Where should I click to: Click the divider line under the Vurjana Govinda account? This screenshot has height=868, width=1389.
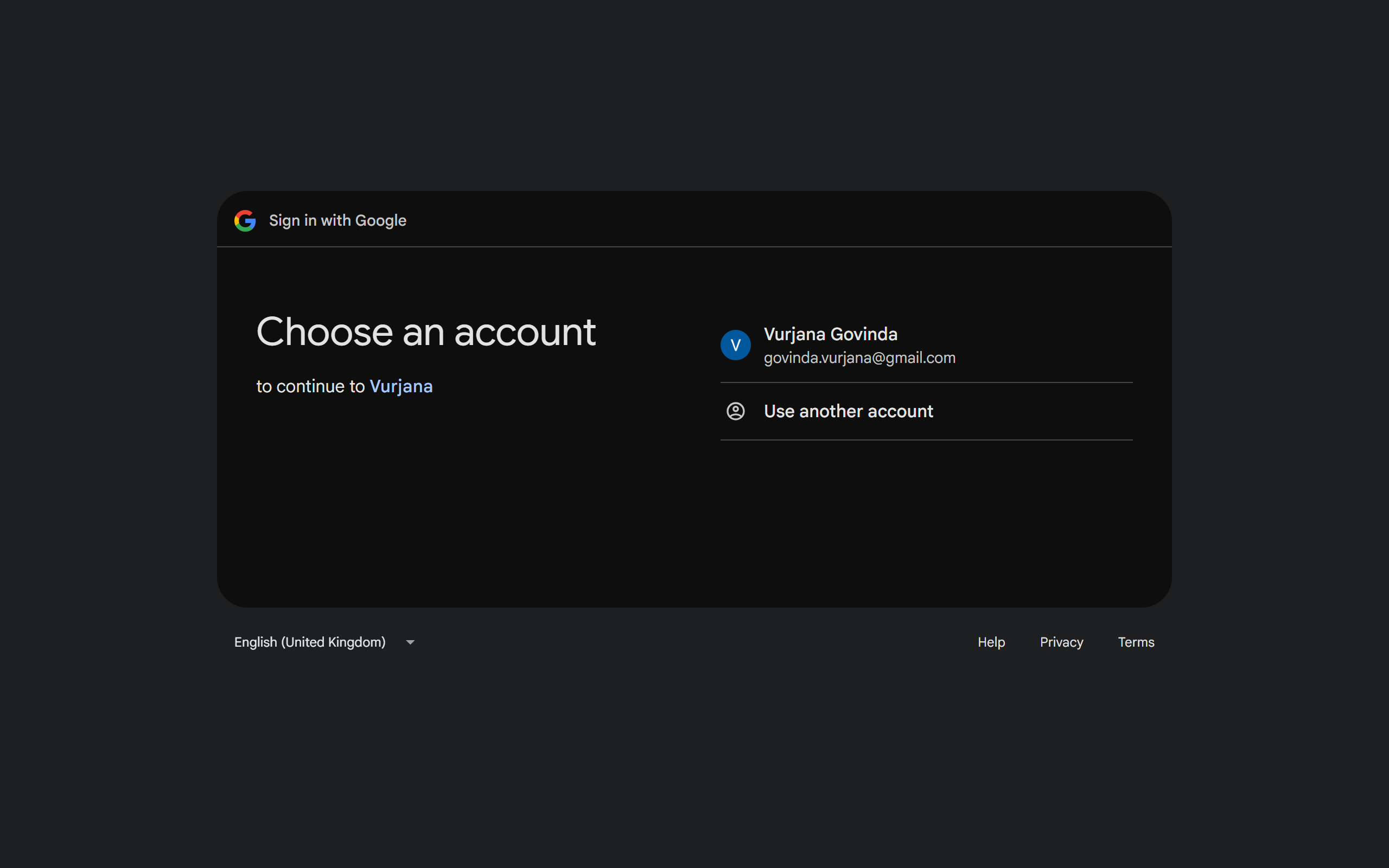[926, 382]
